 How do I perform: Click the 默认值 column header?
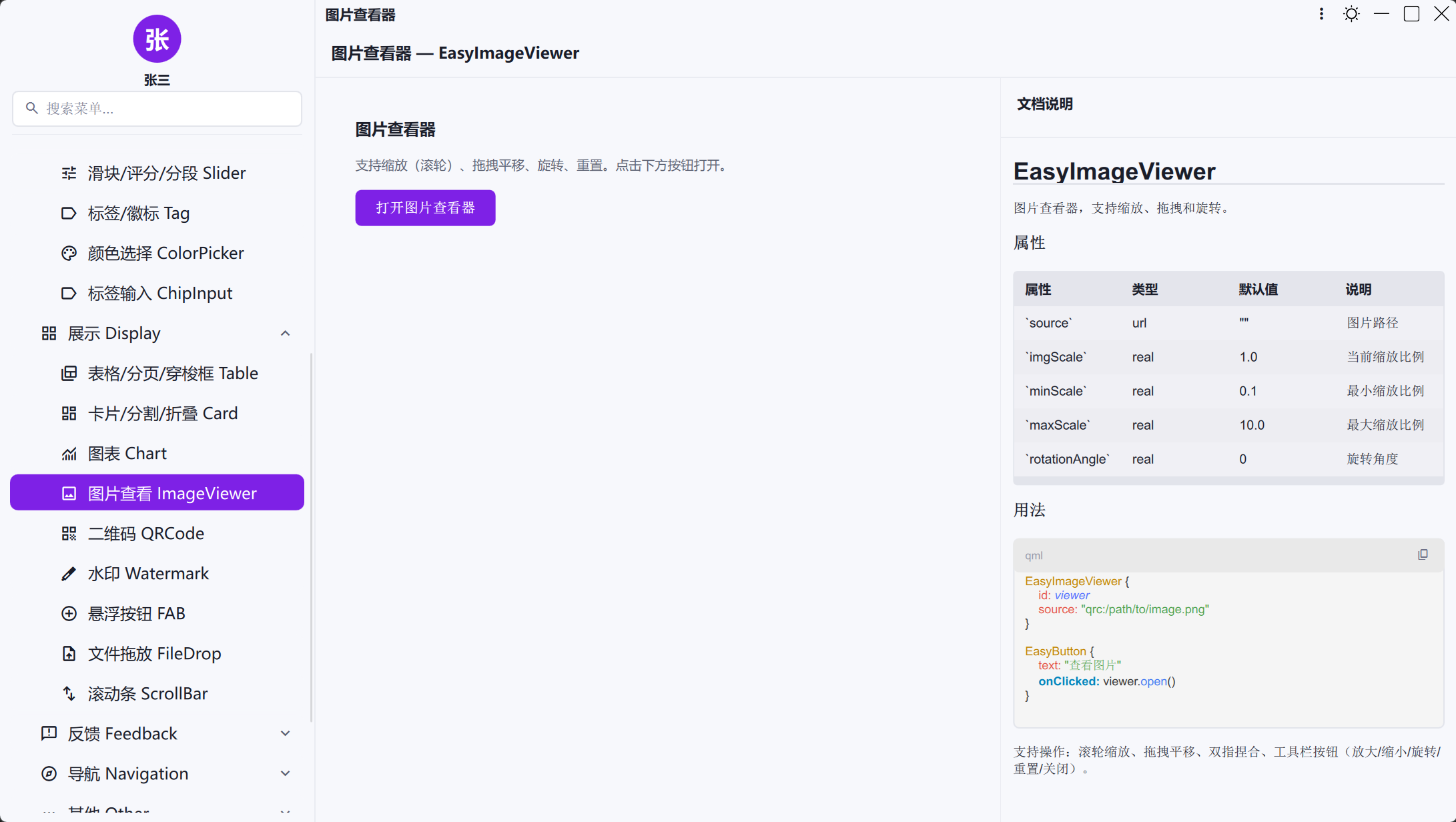(1258, 290)
